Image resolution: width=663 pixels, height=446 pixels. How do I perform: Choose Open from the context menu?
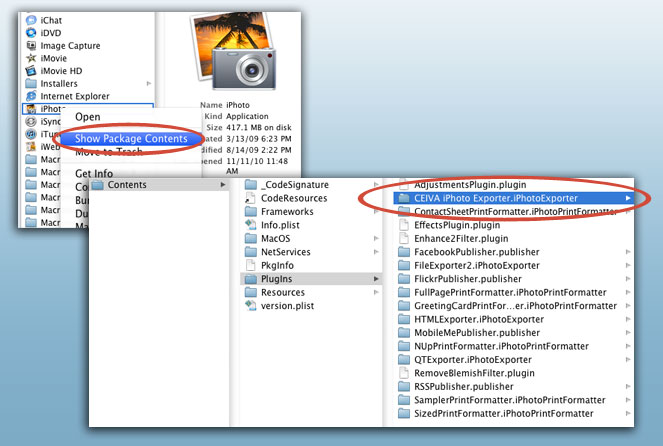[x=88, y=117]
